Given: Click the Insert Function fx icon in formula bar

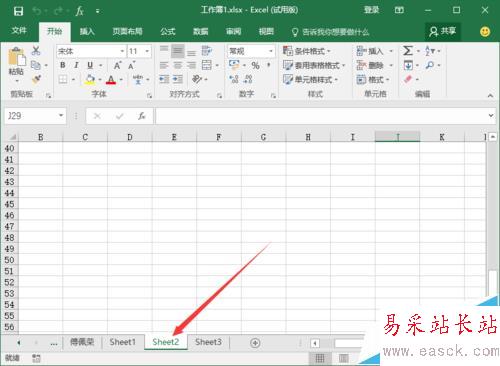Looking at the screenshot, I should [x=142, y=116].
